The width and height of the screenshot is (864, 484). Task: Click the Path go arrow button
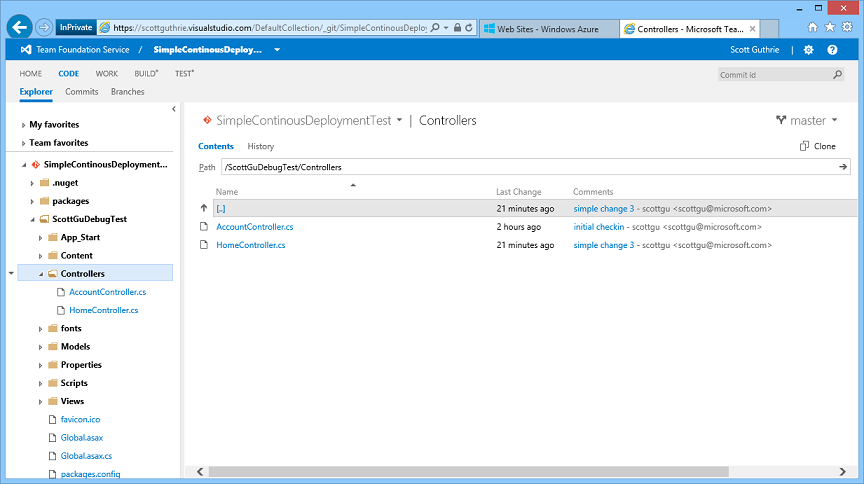843,166
